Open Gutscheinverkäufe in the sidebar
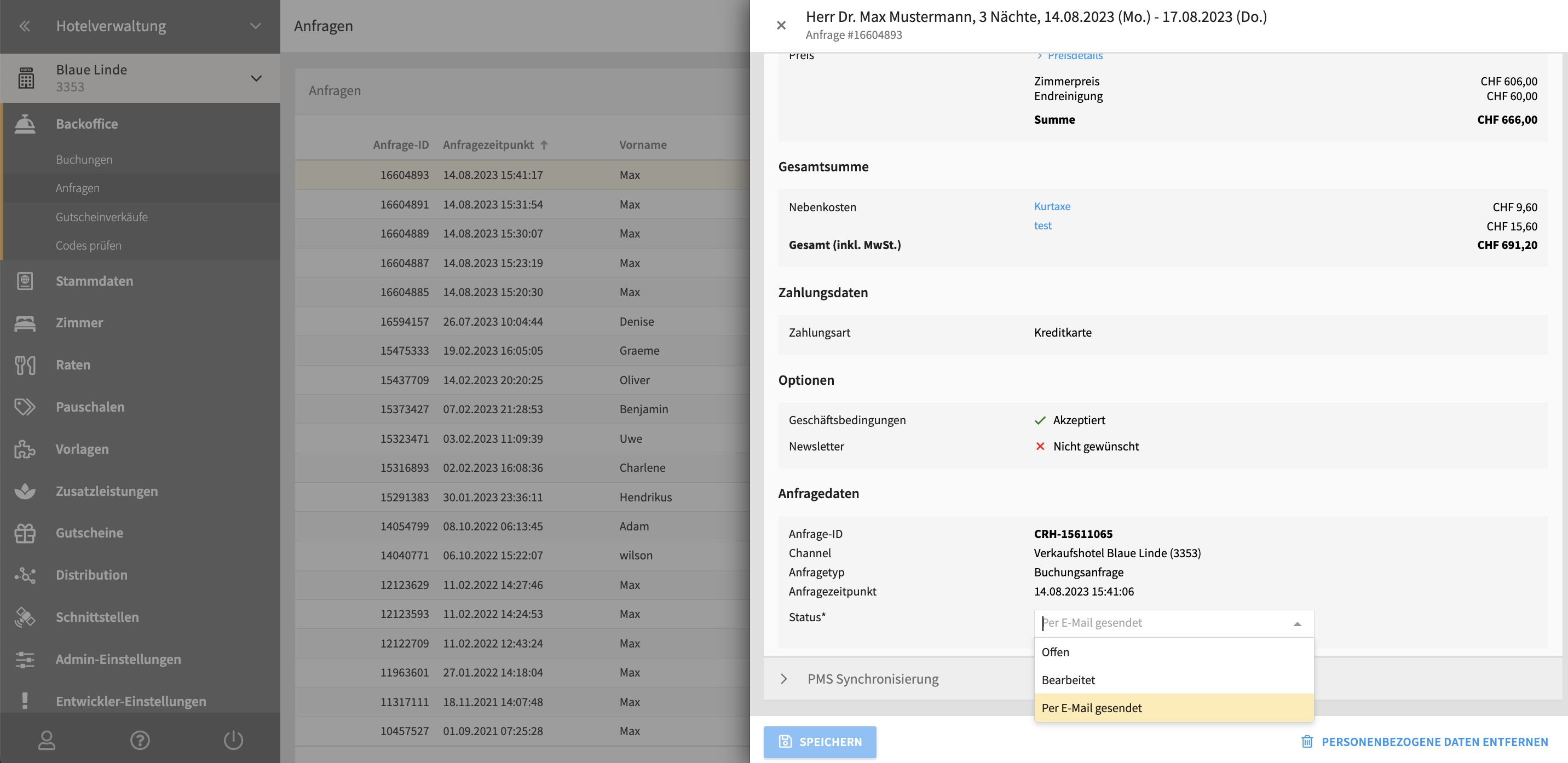The width and height of the screenshot is (1568, 763). click(102, 217)
